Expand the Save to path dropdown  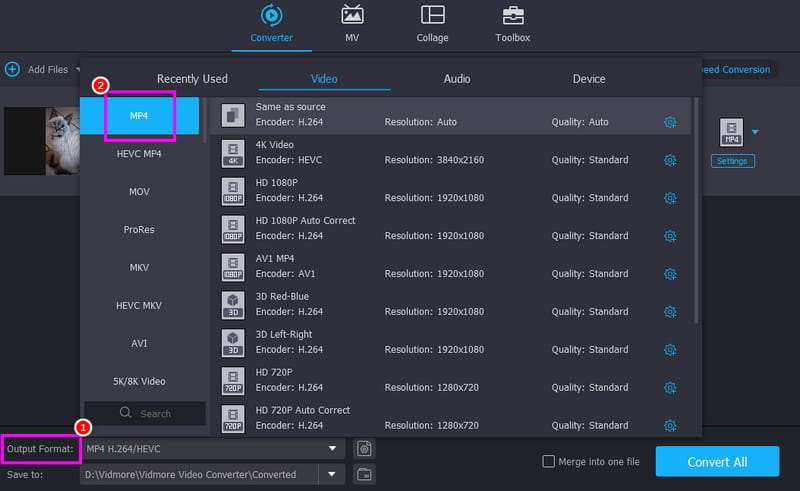click(333, 474)
